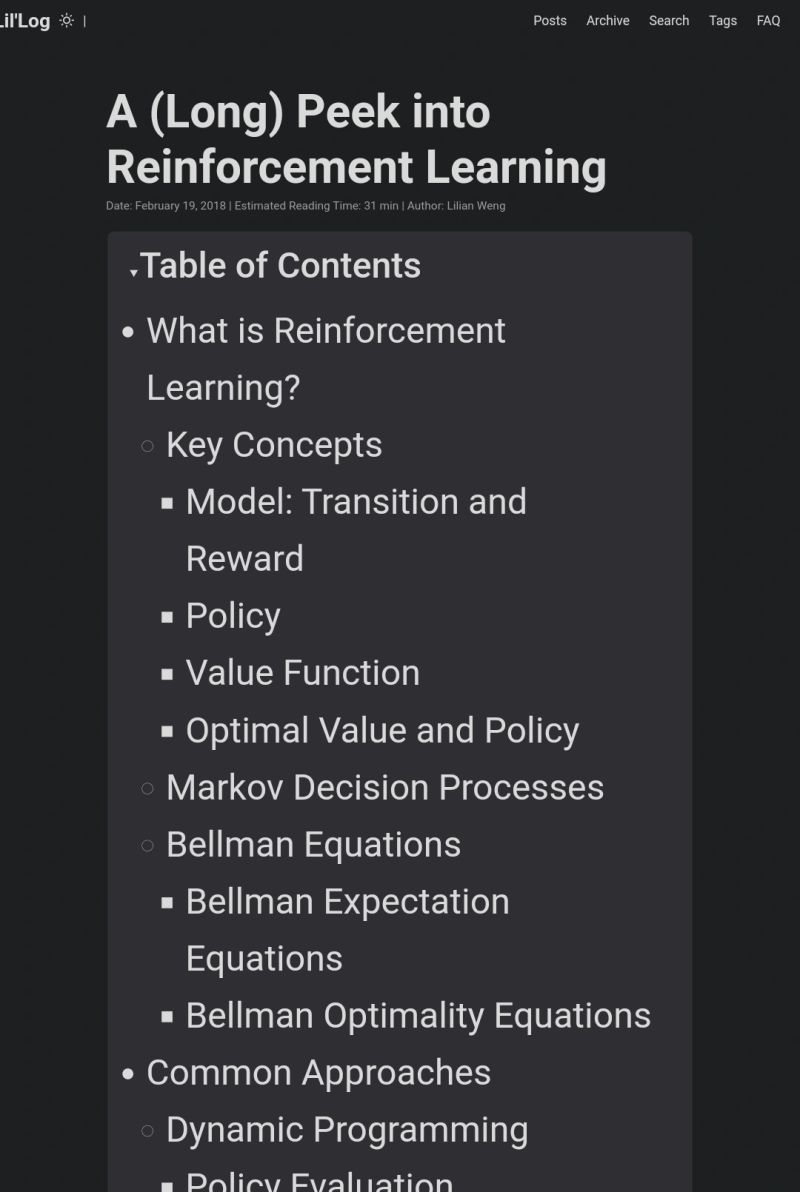The width and height of the screenshot is (800, 1192).
Task: Open the Posts menu item
Action: pyautogui.click(x=550, y=21)
